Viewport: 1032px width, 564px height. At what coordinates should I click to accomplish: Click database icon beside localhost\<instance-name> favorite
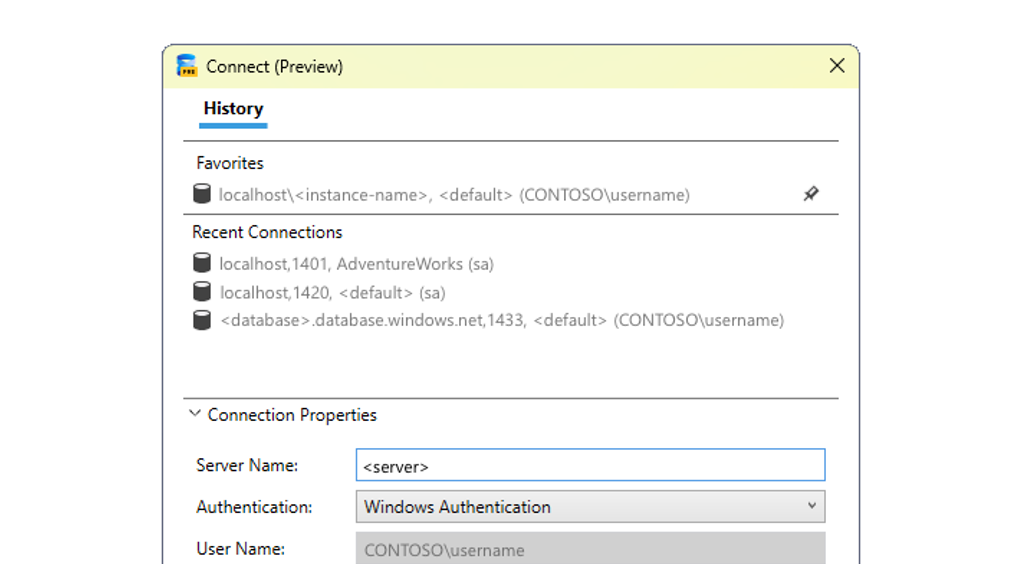click(x=202, y=194)
